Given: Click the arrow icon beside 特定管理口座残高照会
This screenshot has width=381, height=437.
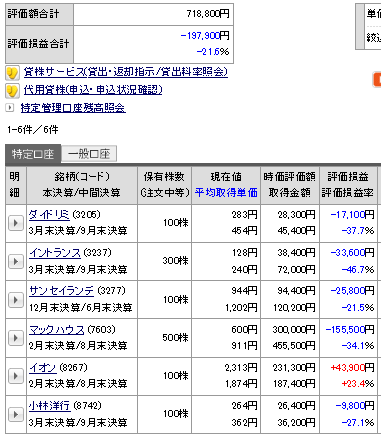Looking at the screenshot, I should (10, 108).
